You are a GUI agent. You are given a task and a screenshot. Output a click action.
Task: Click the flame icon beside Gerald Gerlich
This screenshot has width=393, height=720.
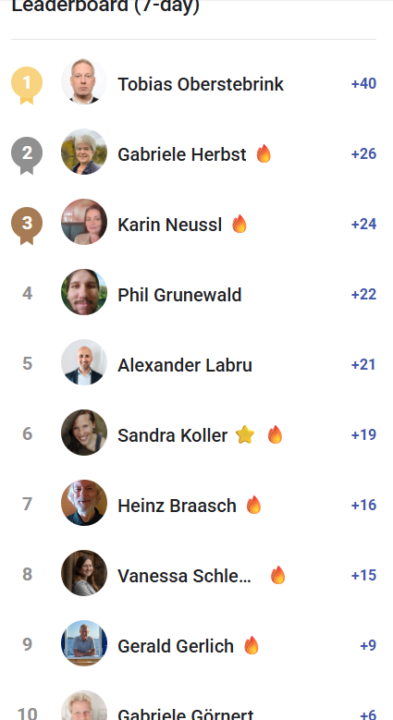tap(251, 646)
